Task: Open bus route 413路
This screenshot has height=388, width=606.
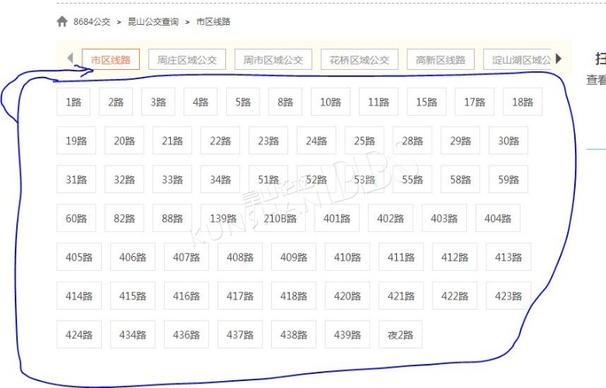Action: point(508,257)
